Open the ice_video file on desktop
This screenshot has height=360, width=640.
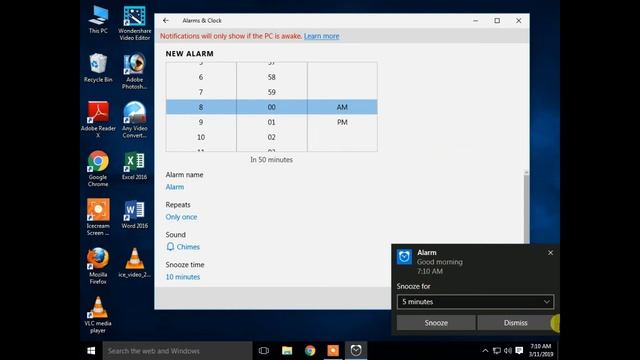coord(135,263)
